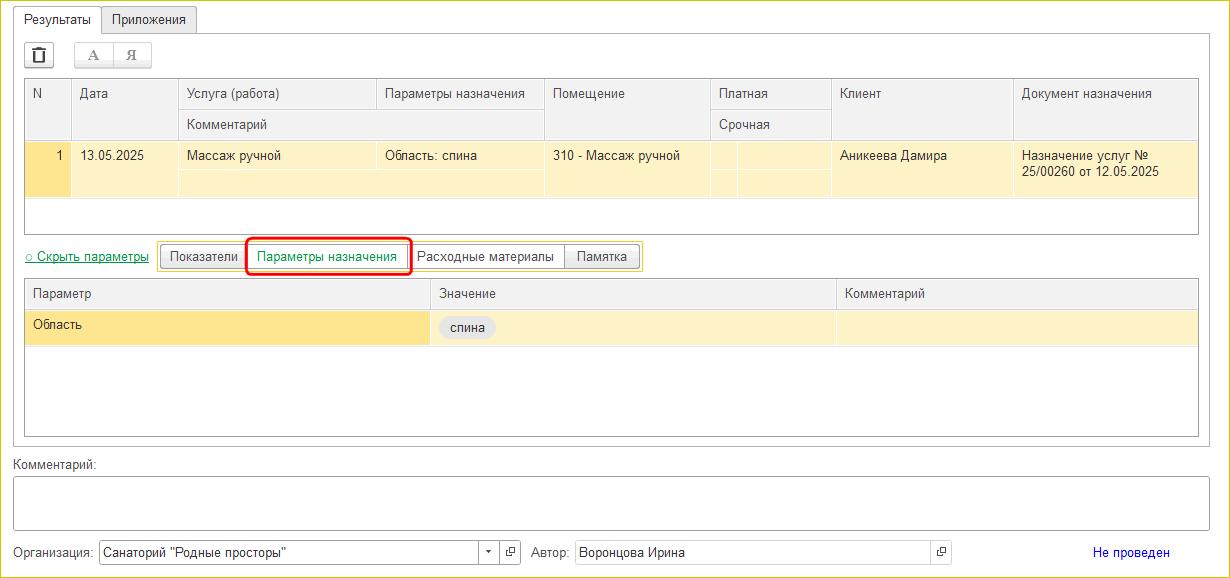Select the Результаты tab
This screenshot has width=1230, height=578.
[x=57, y=19]
